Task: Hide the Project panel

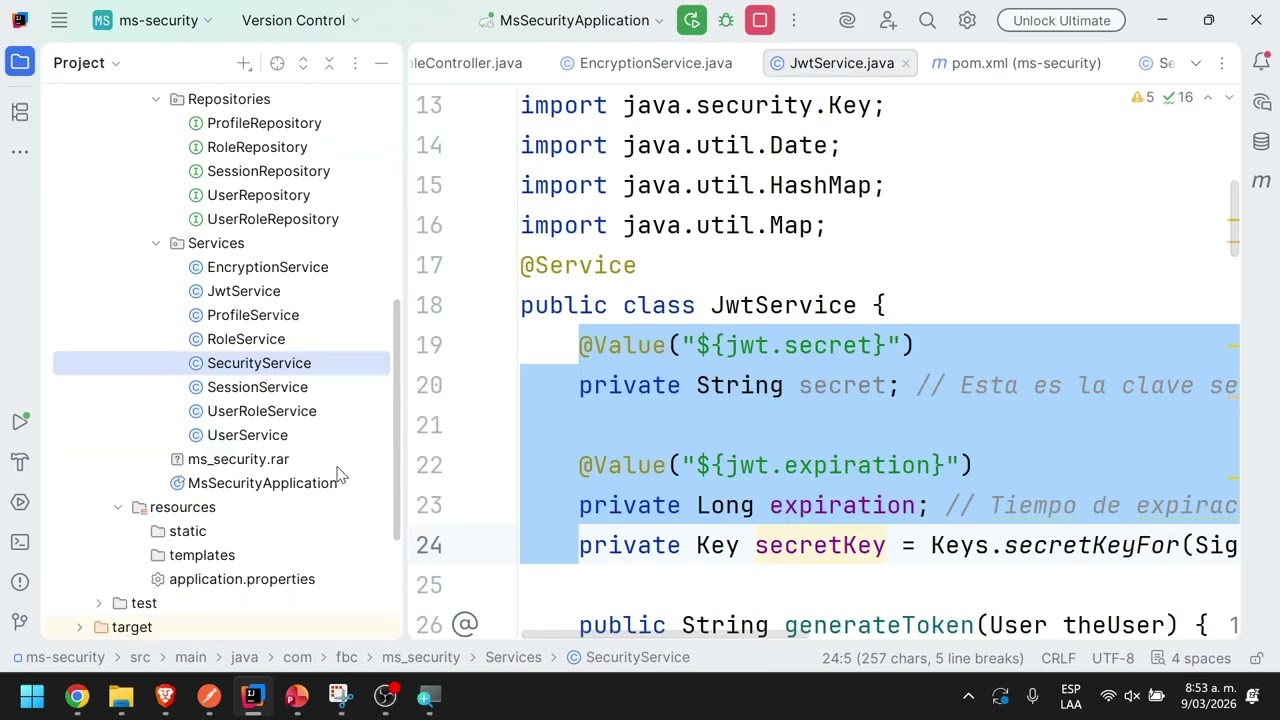Action: [381, 63]
